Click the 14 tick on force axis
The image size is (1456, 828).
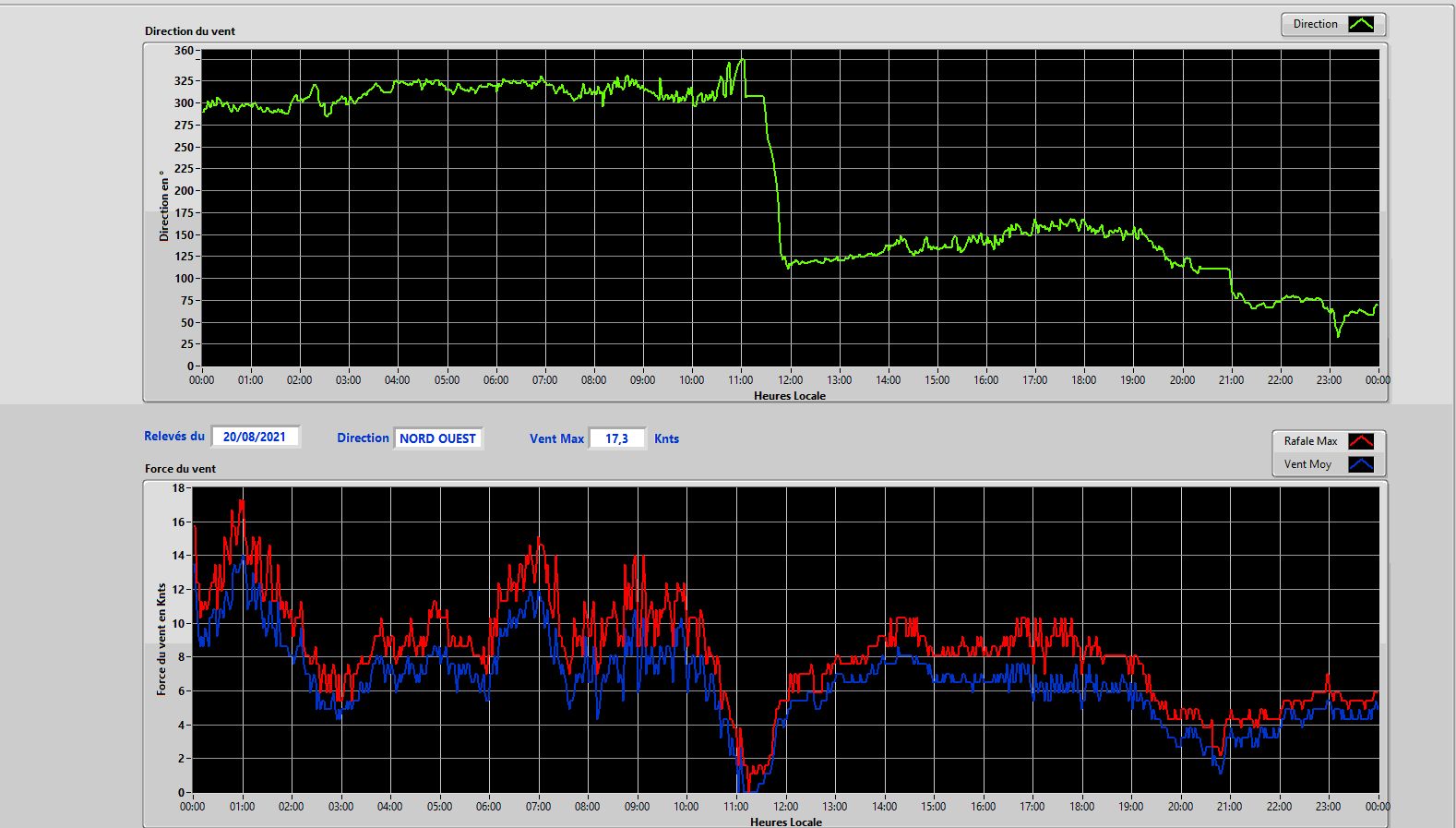[x=178, y=556]
